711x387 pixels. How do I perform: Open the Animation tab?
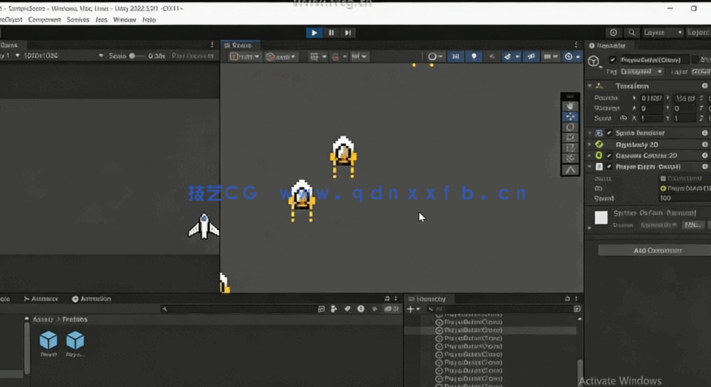[x=91, y=299]
